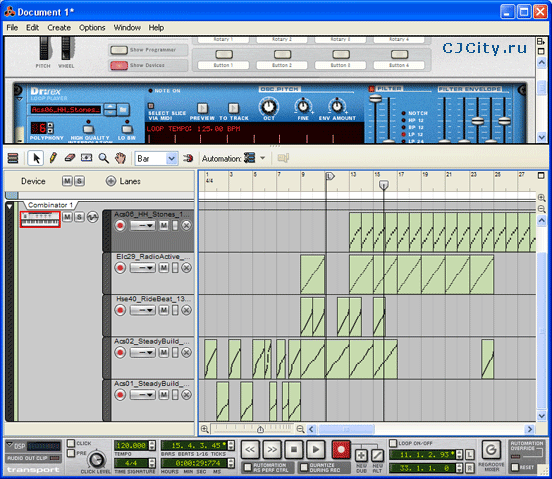
Task: Click New Dub button
Action: pyautogui.click(x=361, y=455)
